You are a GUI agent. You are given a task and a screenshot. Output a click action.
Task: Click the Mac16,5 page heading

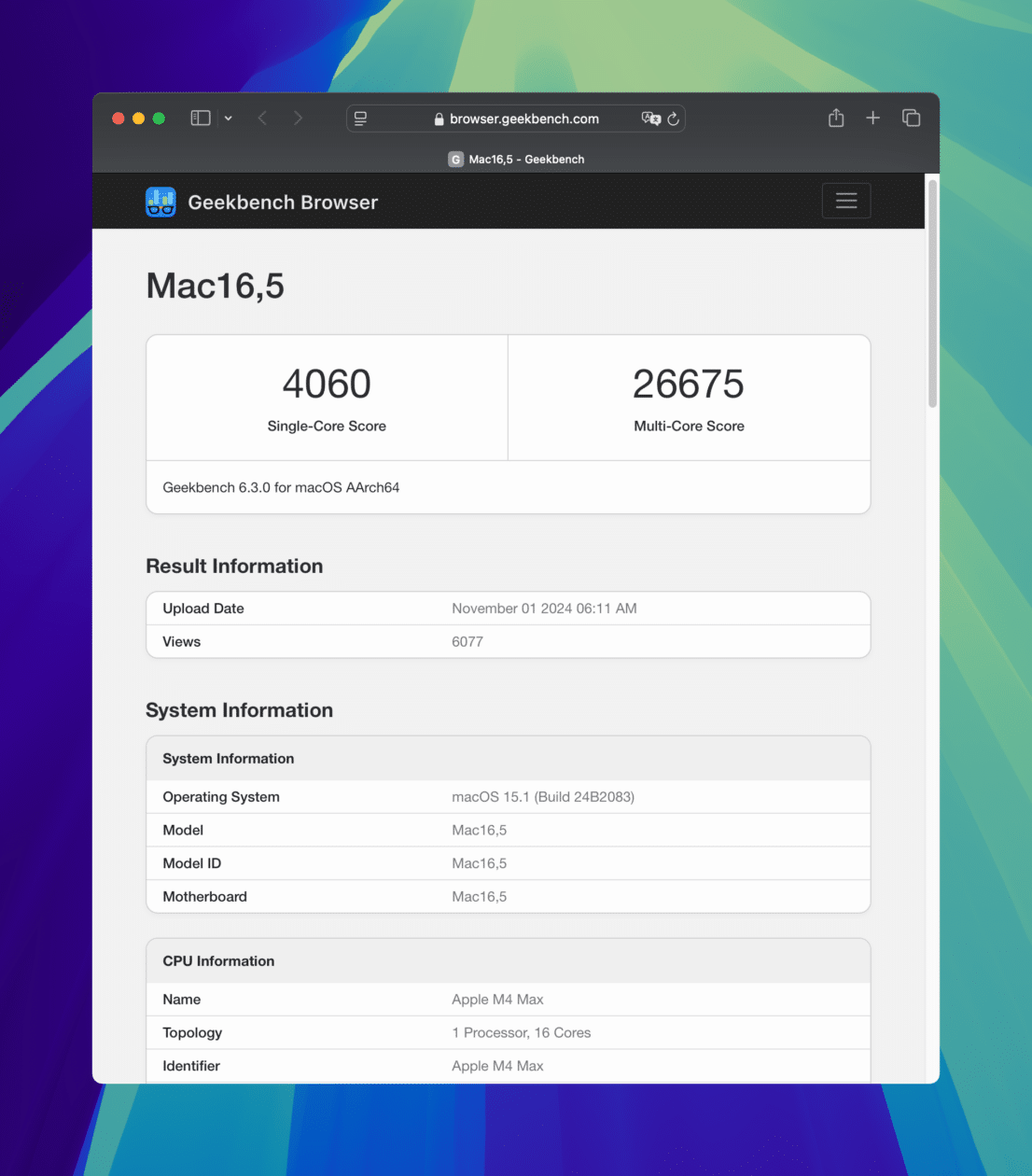(x=215, y=286)
